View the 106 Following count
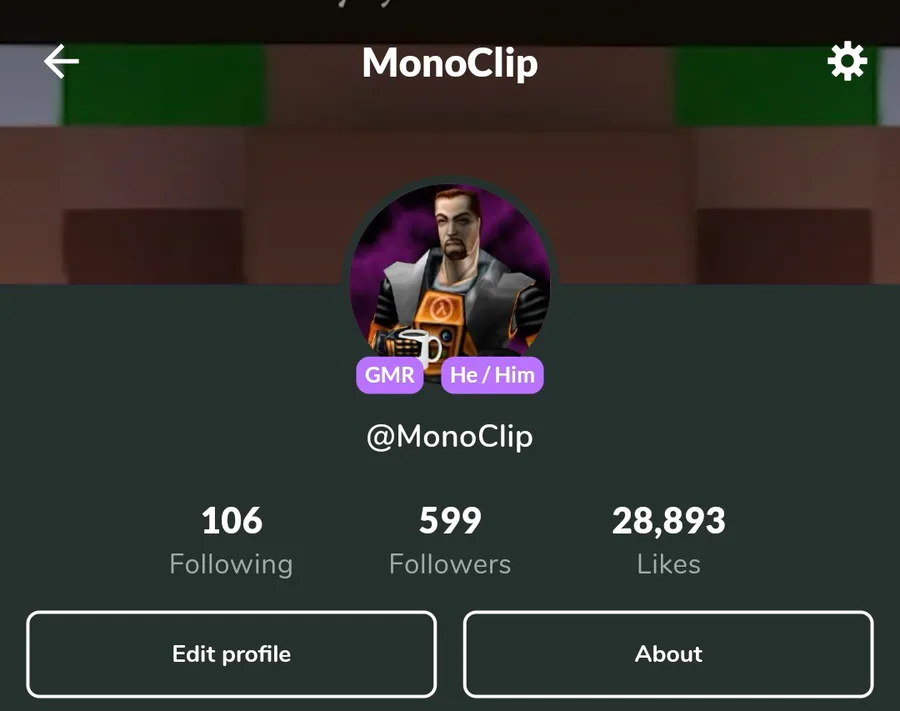 232,520
